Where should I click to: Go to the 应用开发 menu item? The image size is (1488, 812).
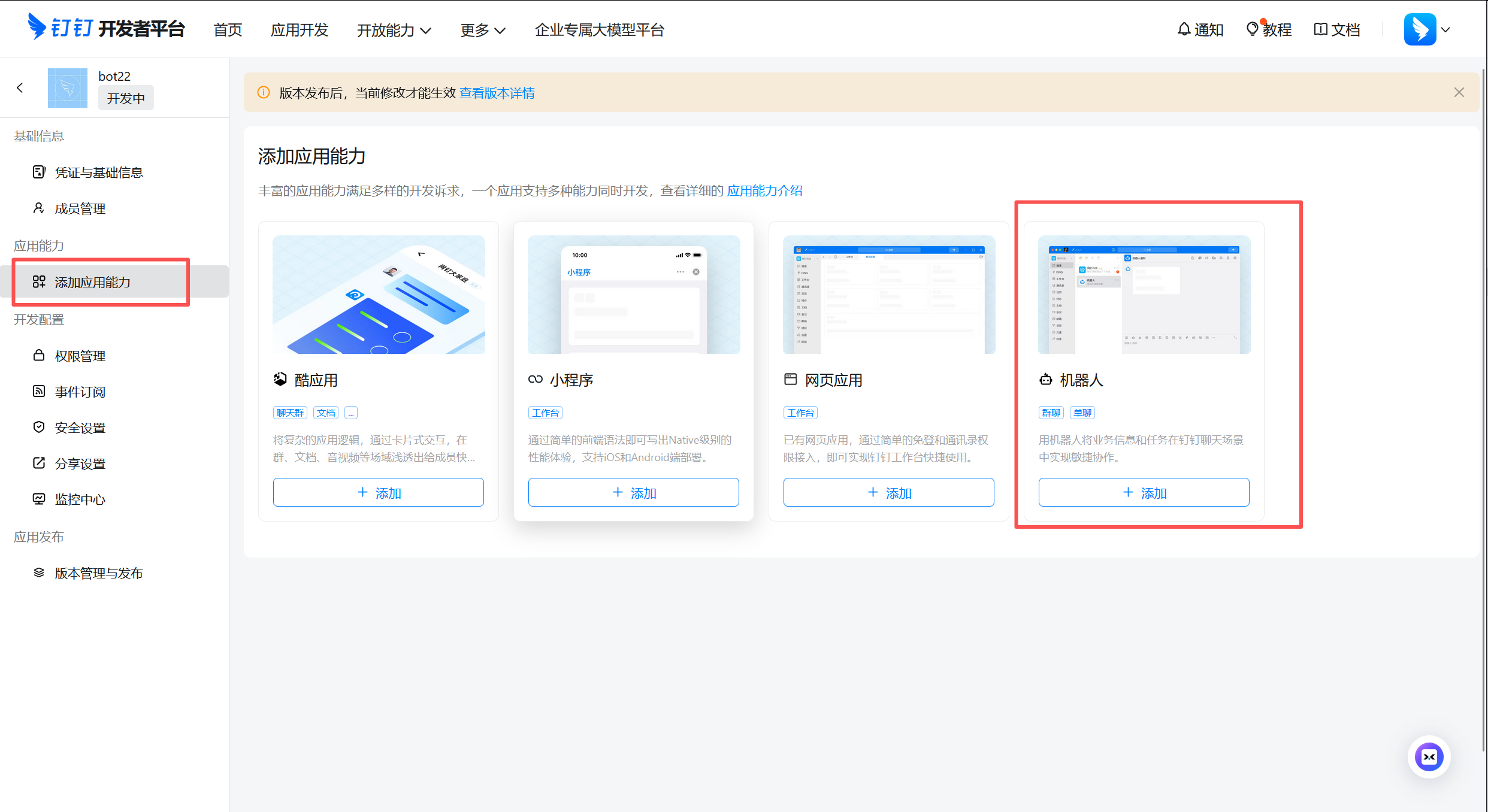pos(300,30)
